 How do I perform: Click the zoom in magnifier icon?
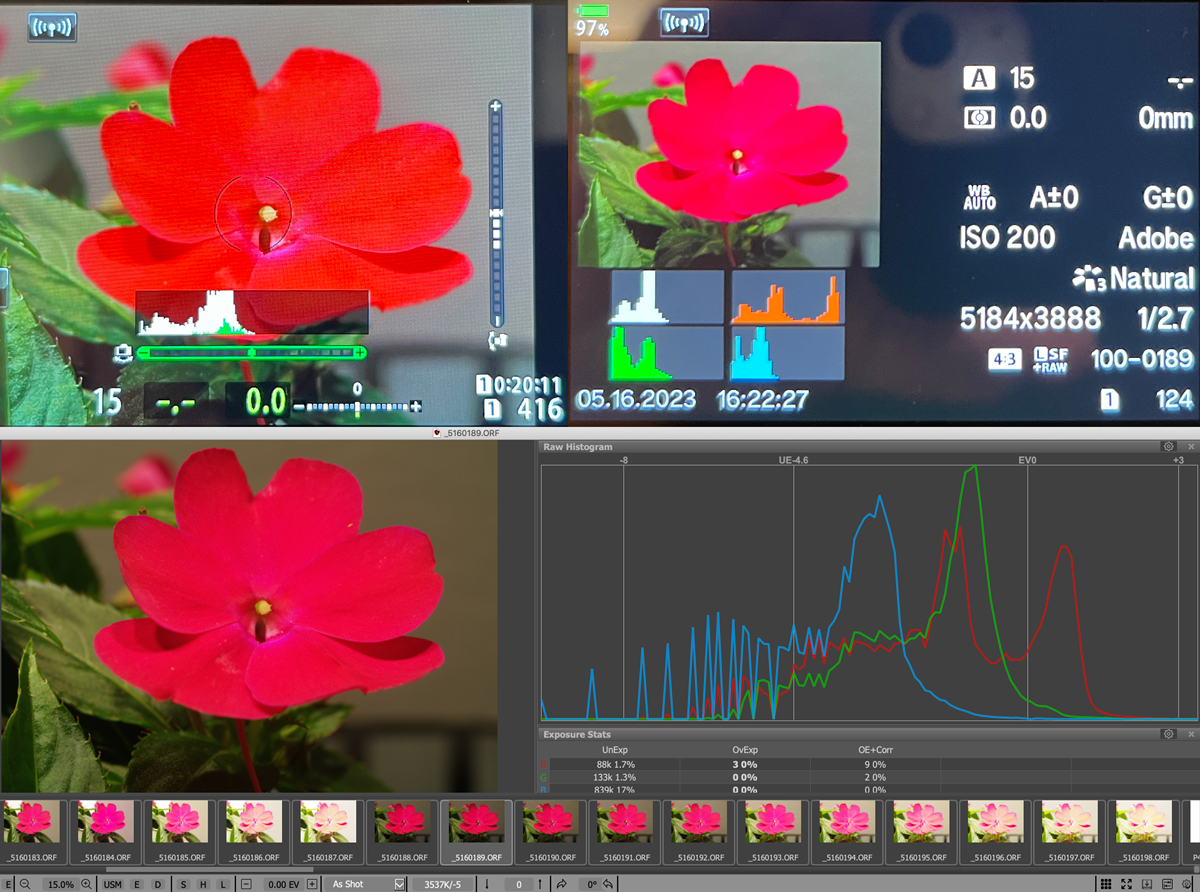pos(87,884)
